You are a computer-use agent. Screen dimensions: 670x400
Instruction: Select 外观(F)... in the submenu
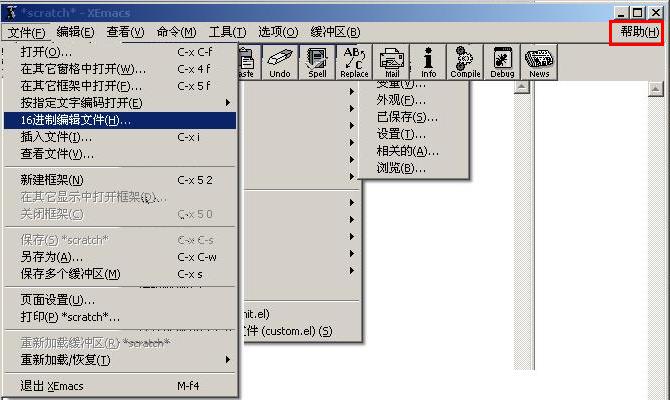[413, 100]
